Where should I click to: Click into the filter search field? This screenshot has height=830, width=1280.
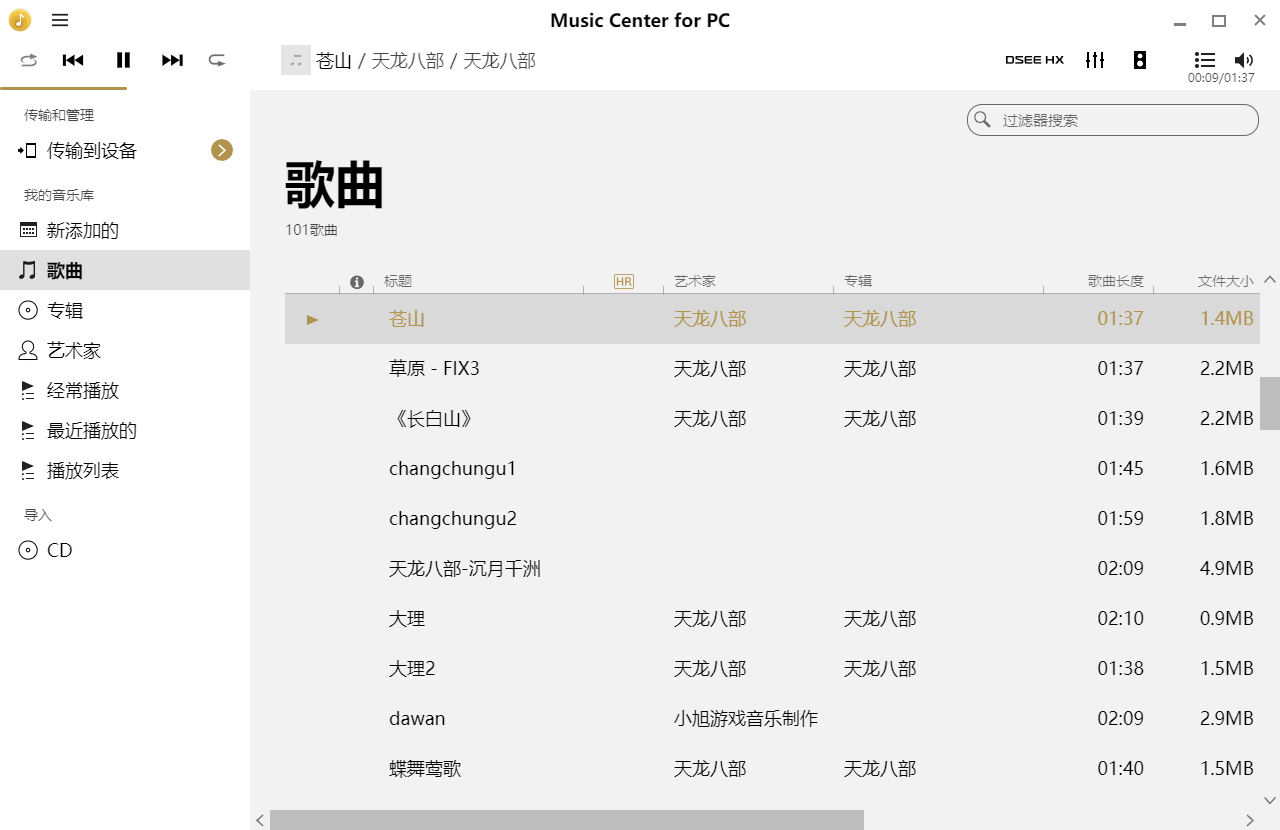coord(1113,120)
